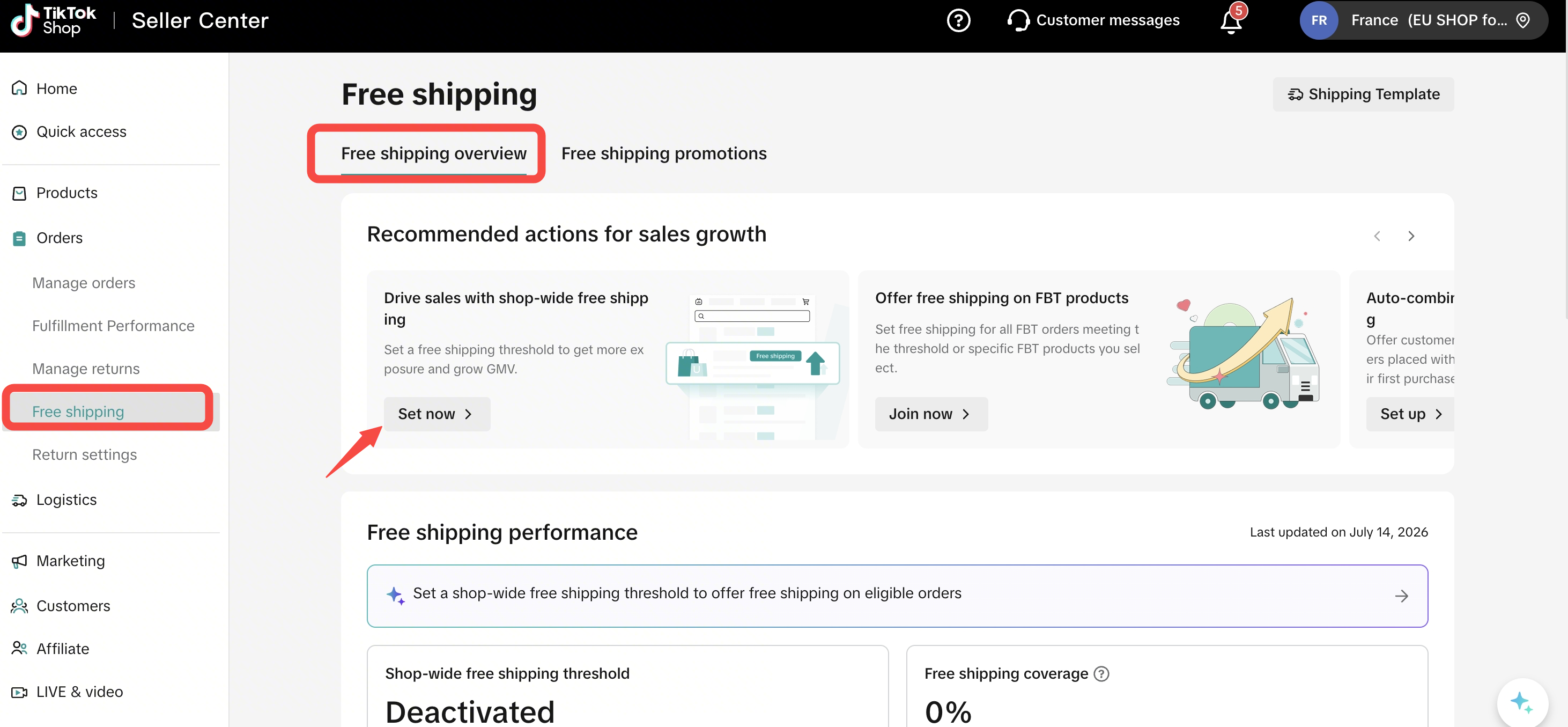Show previous recommended action with left chevron

point(1377,236)
